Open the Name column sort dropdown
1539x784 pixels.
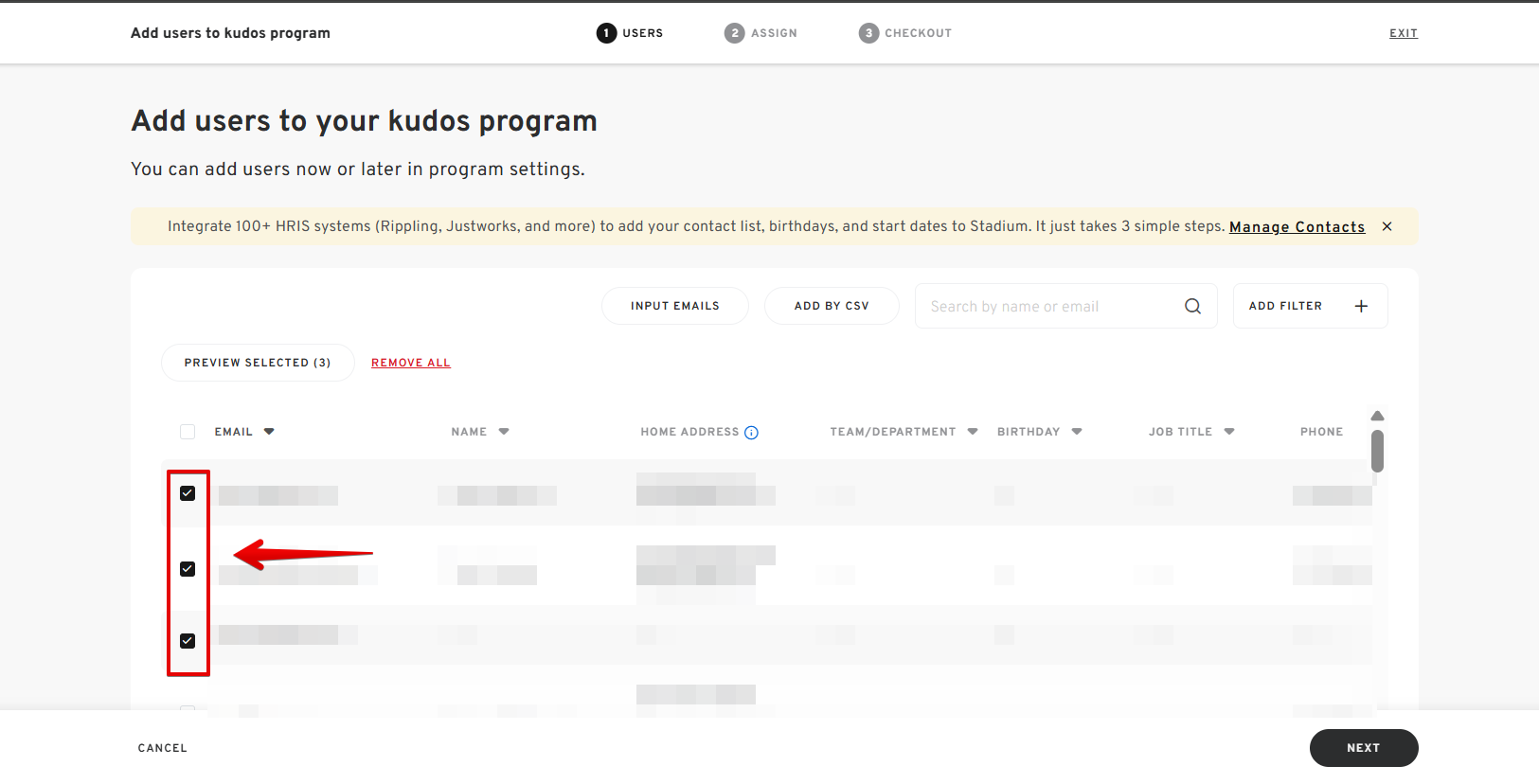pyautogui.click(x=504, y=432)
